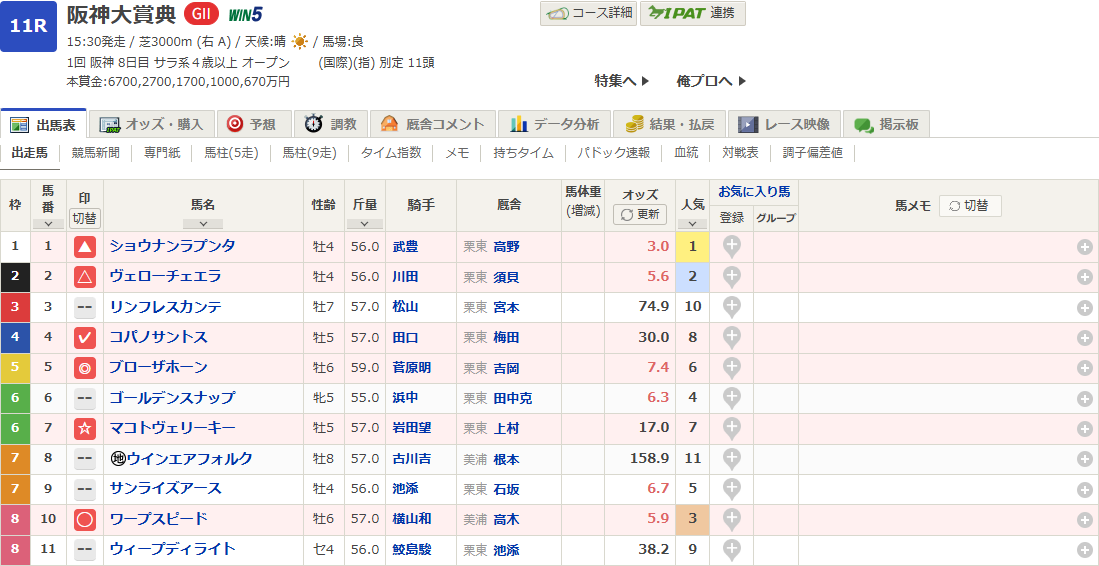Expand the 斤量 column sort dropdown
The width and height of the screenshot is (1099, 566).
364,224
